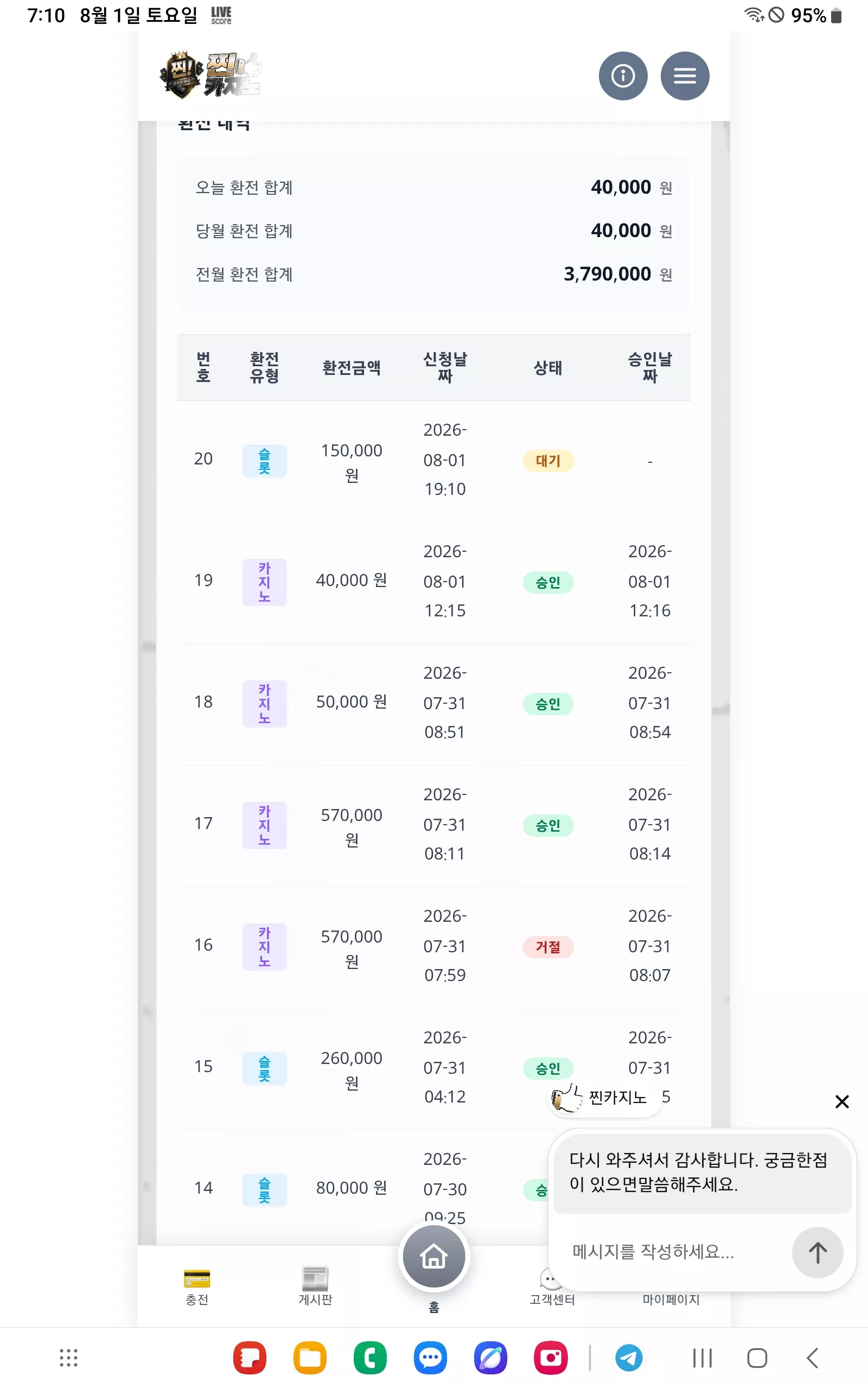Select the 고객센터 tab in bottom navigation
Image resolution: width=868 pixels, height=1389 pixels.
tap(552, 1288)
